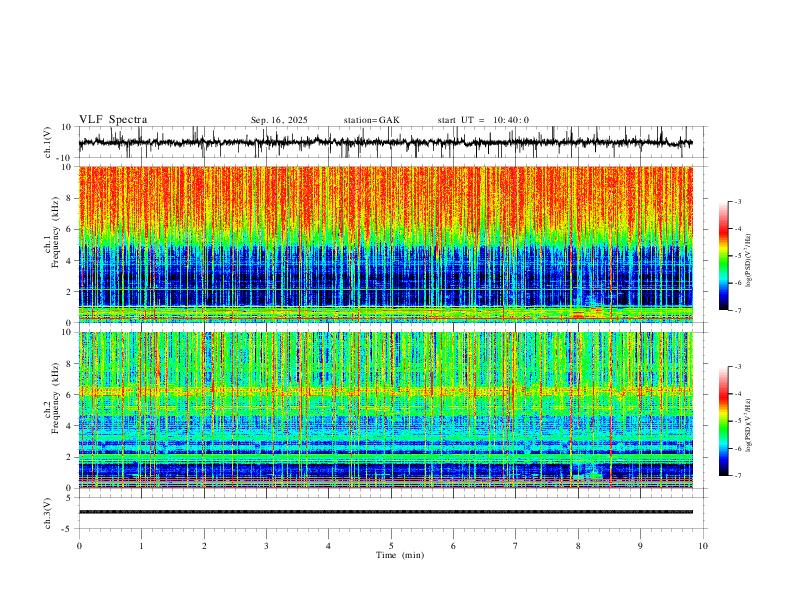792x612 pixels.
Task: Click the ch.3 flat voltage trace
Action: (x=385, y=512)
